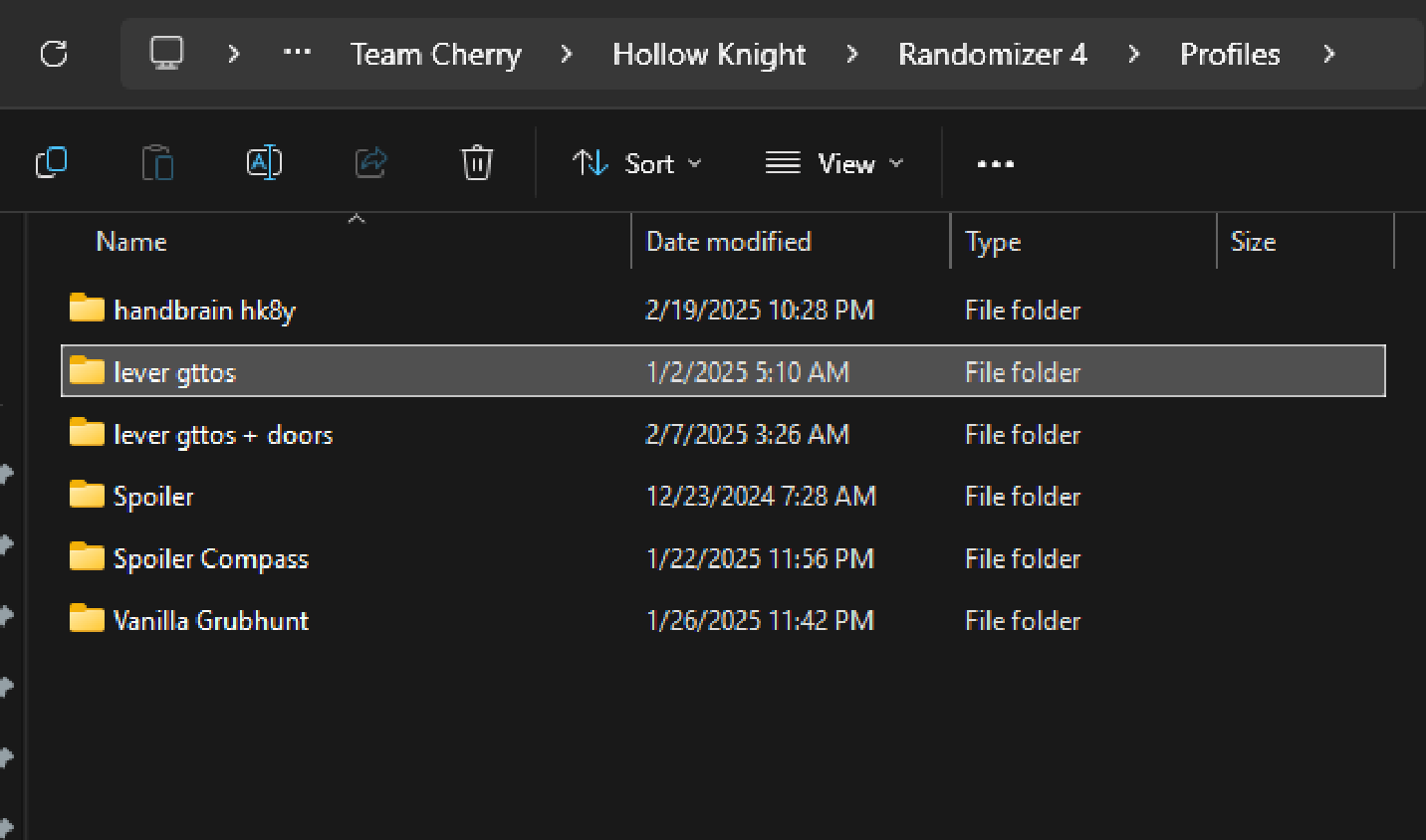Image resolution: width=1426 pixels, height=840 pixels.
Task: Click date 1/2/2025 5:10 AM
Action: coord(748,372)
